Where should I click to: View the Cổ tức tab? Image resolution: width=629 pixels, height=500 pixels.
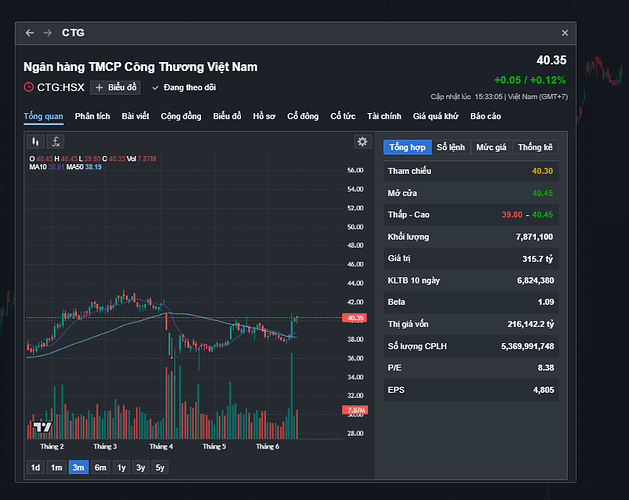click(343, 116)
